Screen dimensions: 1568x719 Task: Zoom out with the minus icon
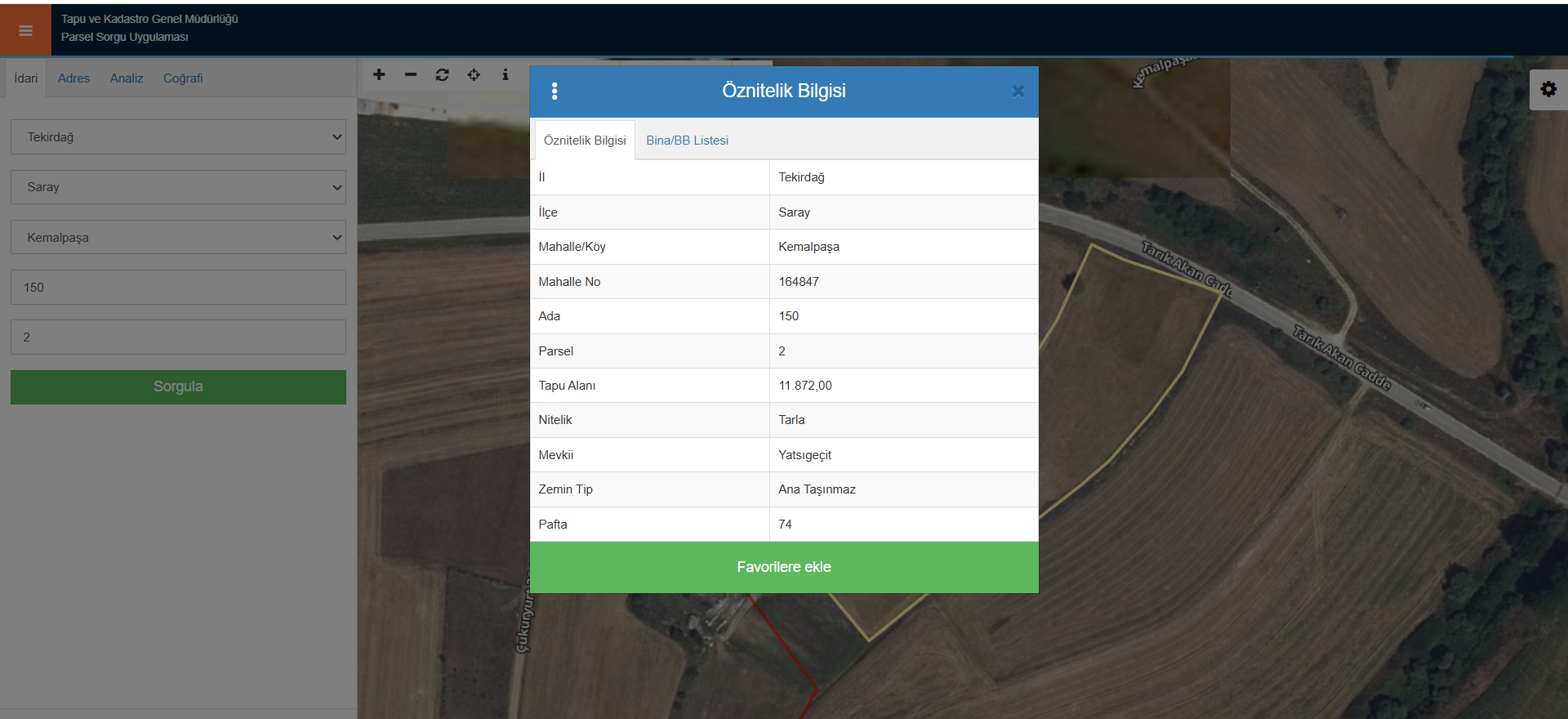[411, 74]
